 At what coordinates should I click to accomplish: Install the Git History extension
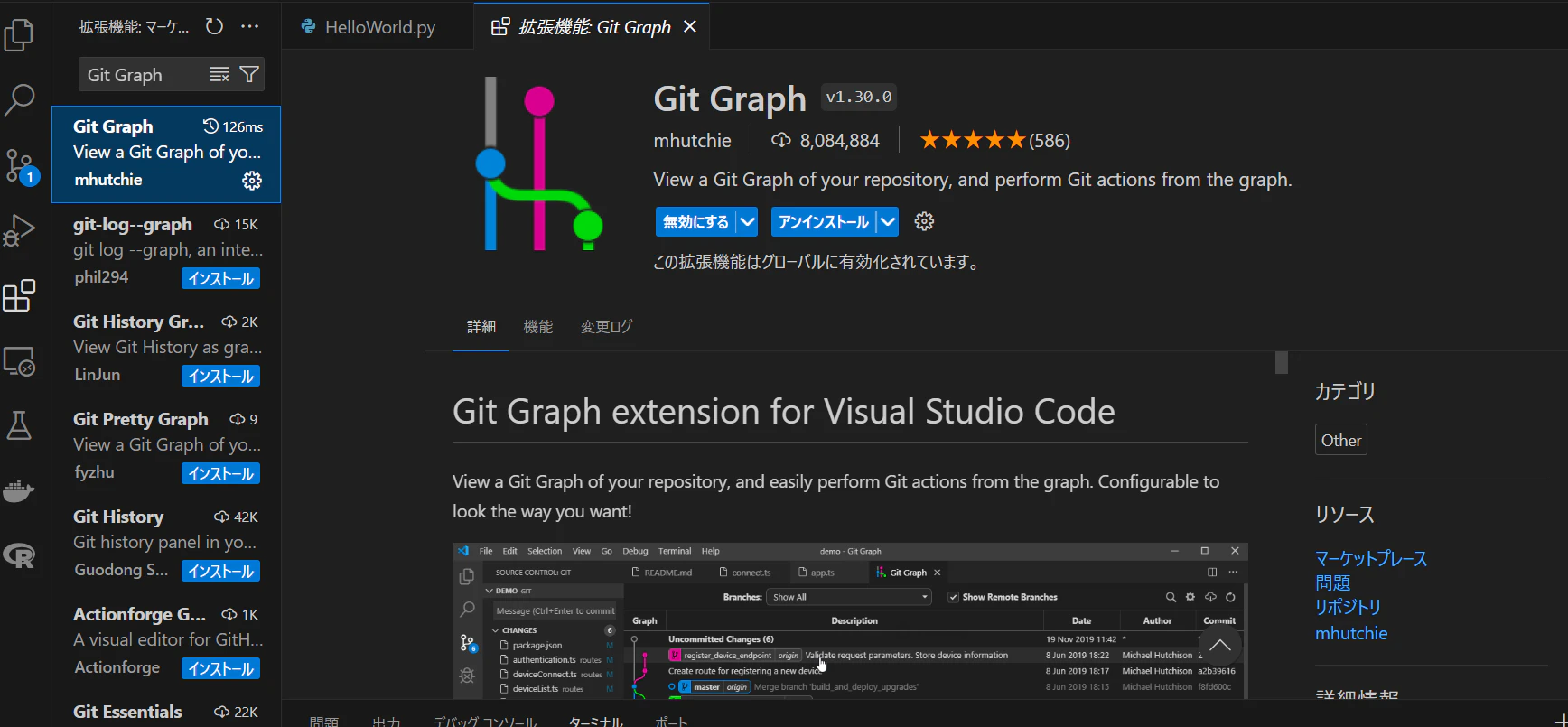click(x=221, y=572)
